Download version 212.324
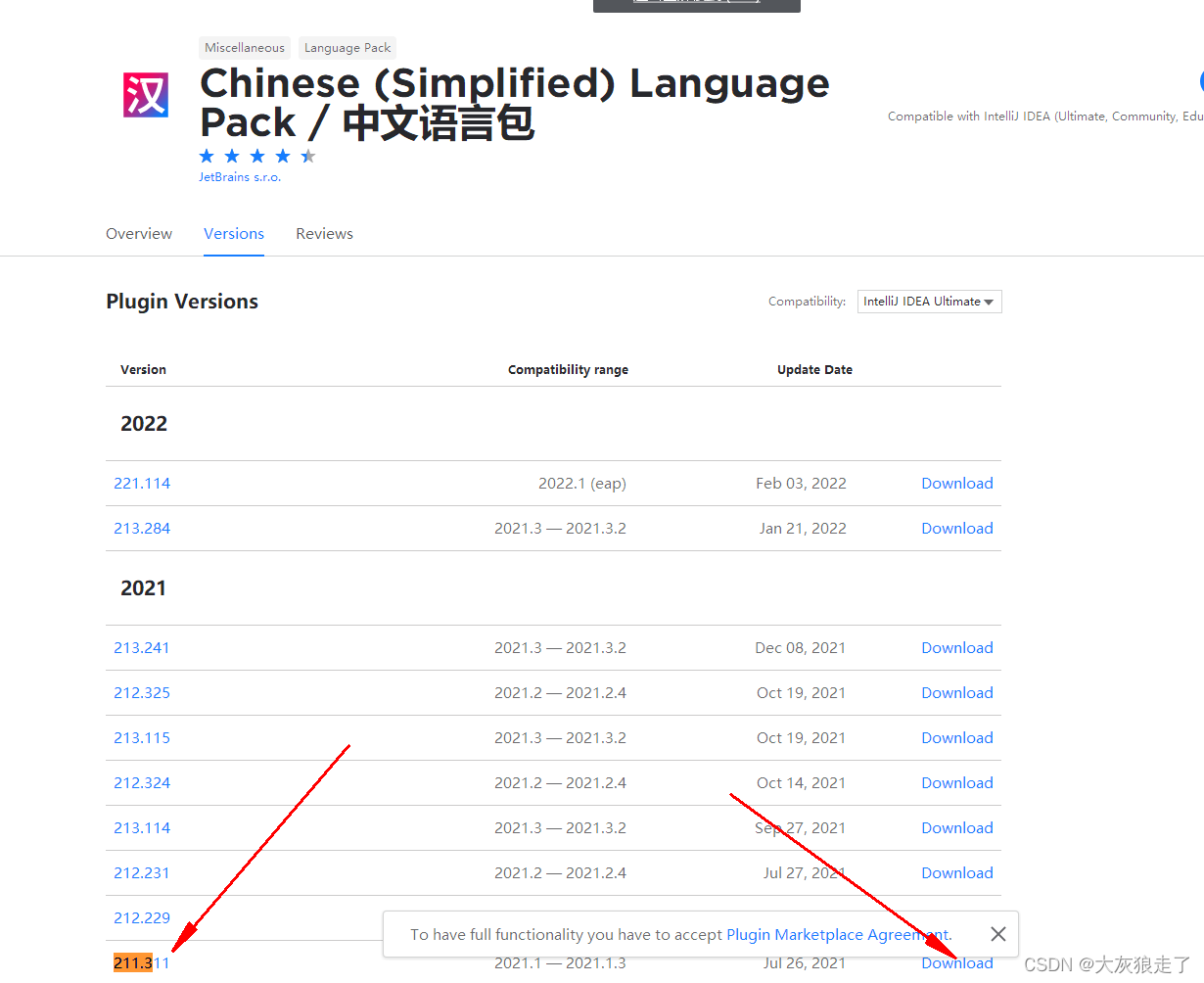The image size is (1204, 983). tap(957, 783)
